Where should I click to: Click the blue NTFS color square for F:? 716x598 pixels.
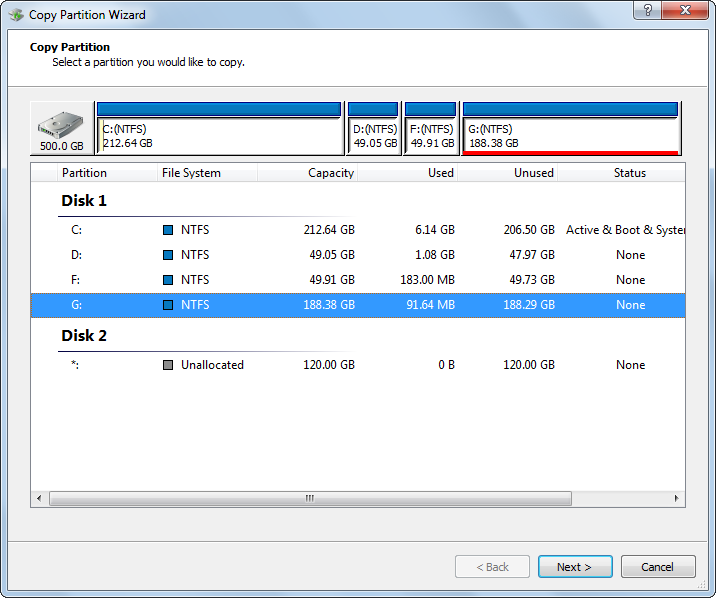(x=168, y=280)
